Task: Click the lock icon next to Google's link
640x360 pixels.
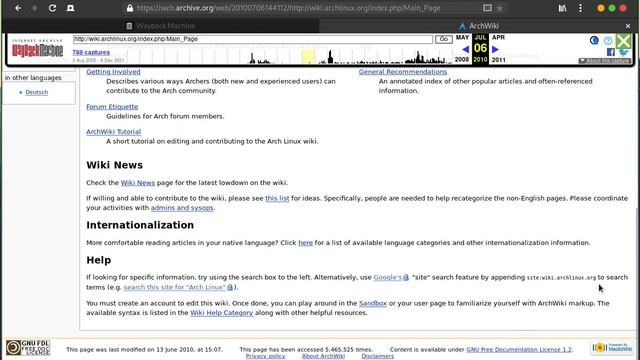Action: [x=406, y=278]
